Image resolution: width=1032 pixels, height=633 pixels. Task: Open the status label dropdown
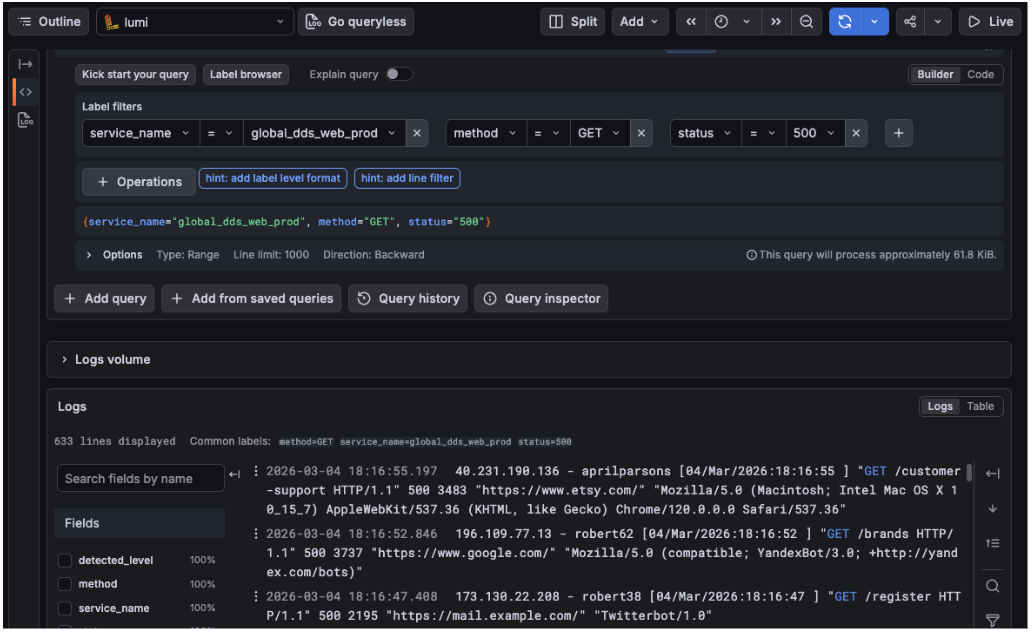(x=705, y=133)
